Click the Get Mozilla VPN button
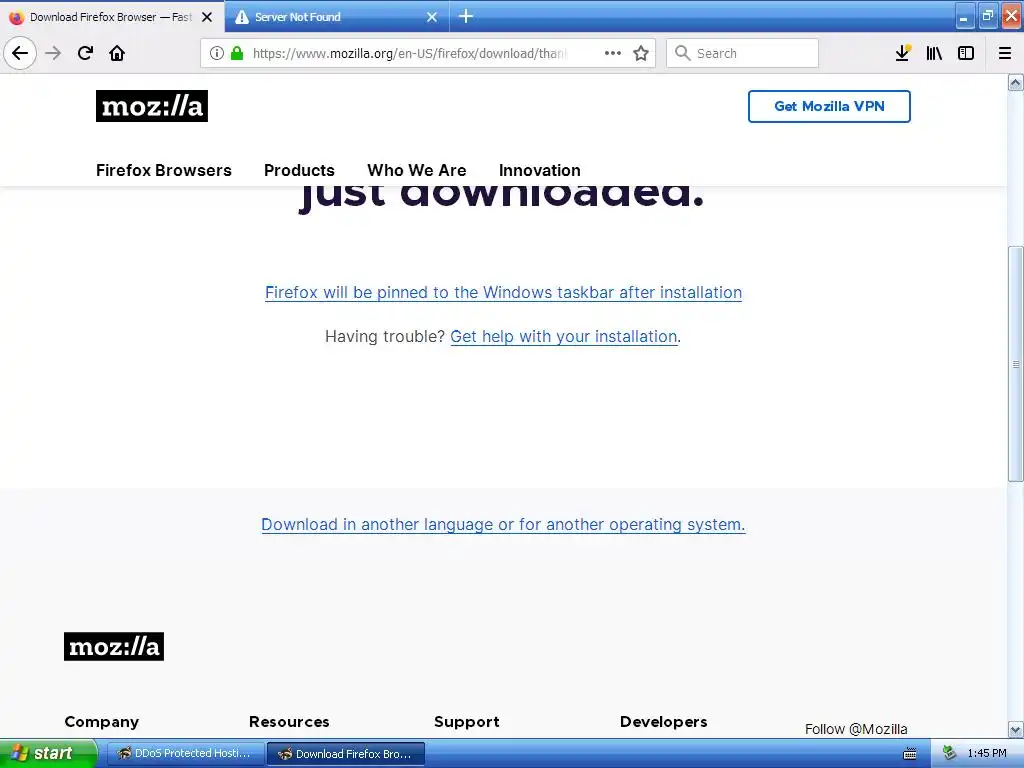The image size is (1024, 768). click(829, 106)
